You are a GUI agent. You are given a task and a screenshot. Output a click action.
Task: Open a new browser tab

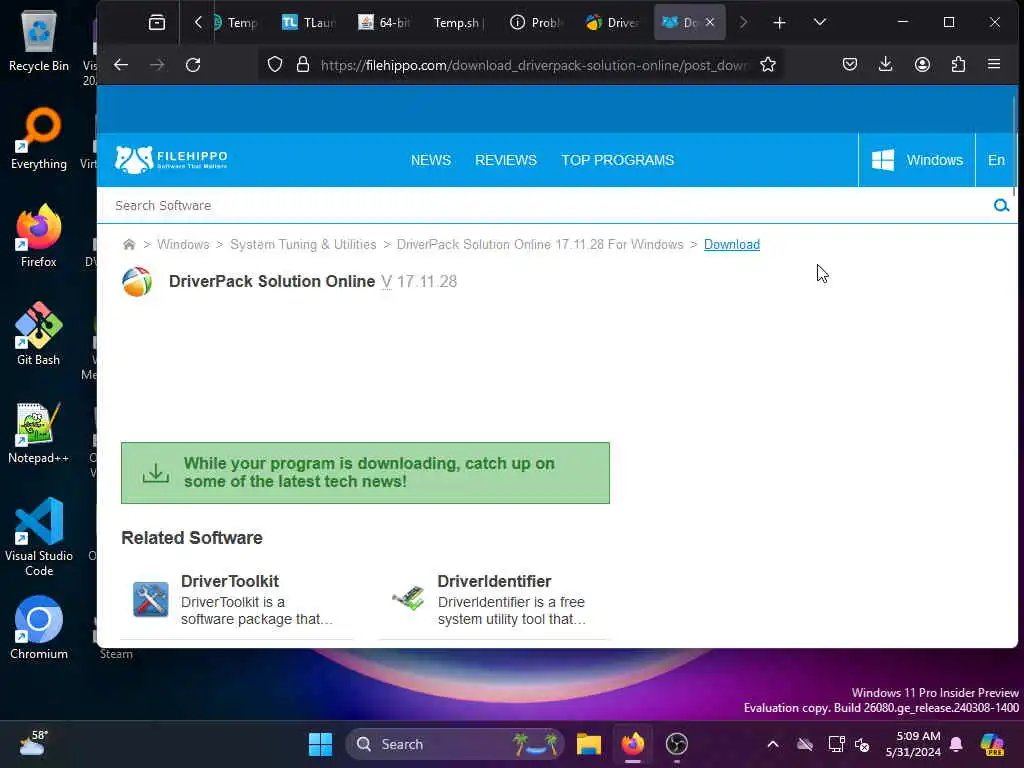pyautogui.click(x=779, y=23)
